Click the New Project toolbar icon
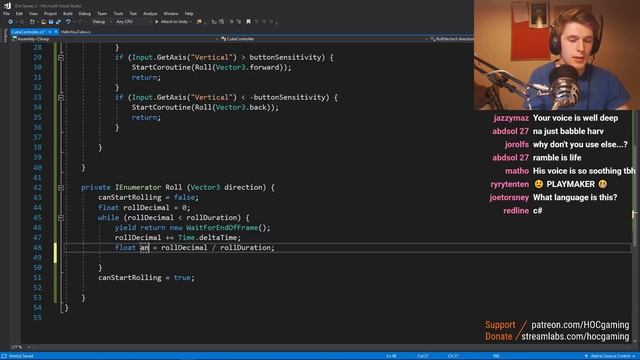Viewport: 640px width, 360px height. pyautogui.click(x=32, y=22)
